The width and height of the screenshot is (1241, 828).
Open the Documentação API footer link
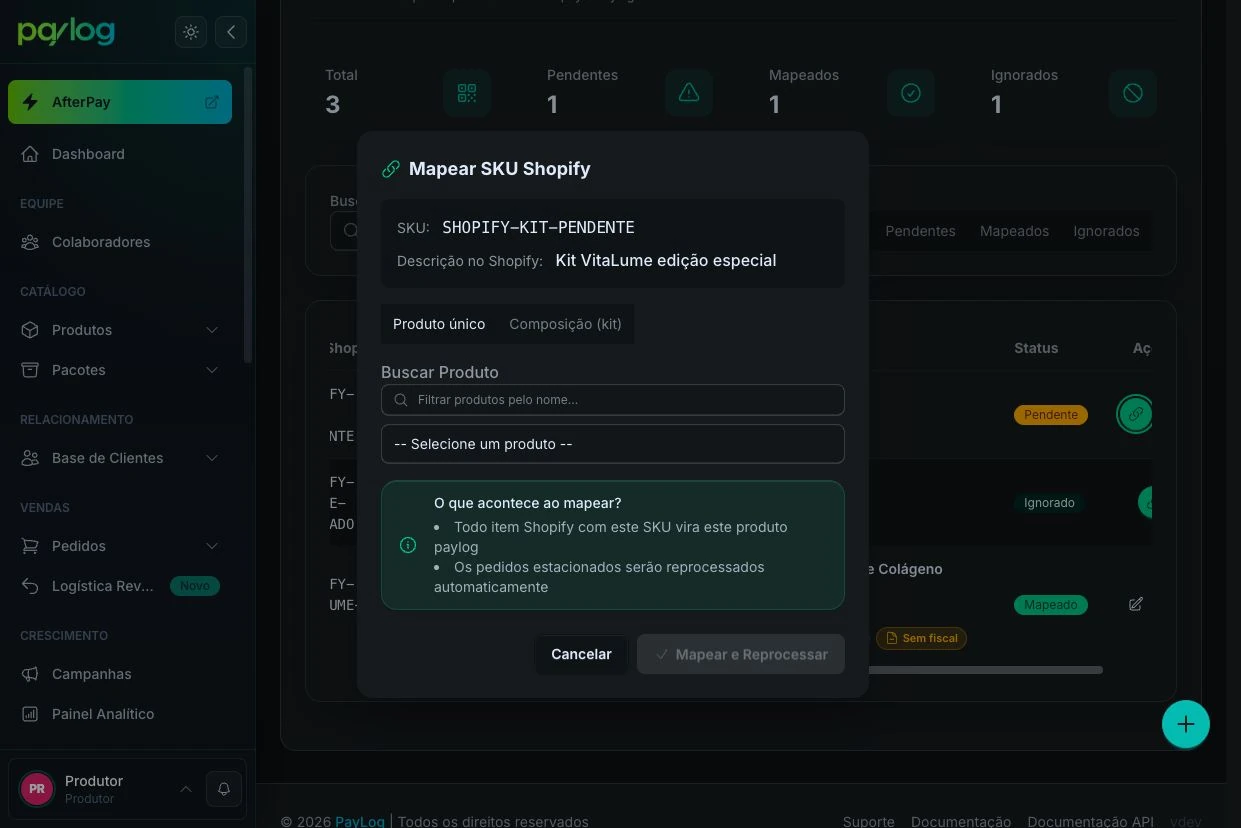tap(1090, 822)
